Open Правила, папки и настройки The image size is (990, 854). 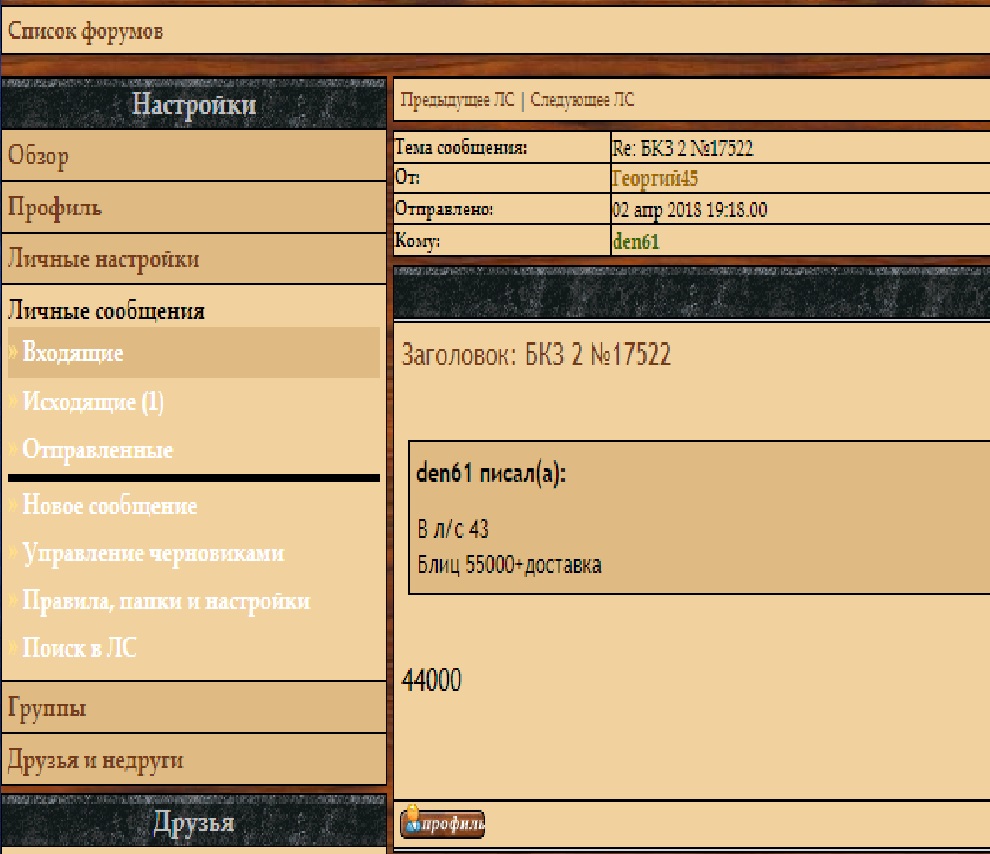pyautogui.click(x=166, y=602)
